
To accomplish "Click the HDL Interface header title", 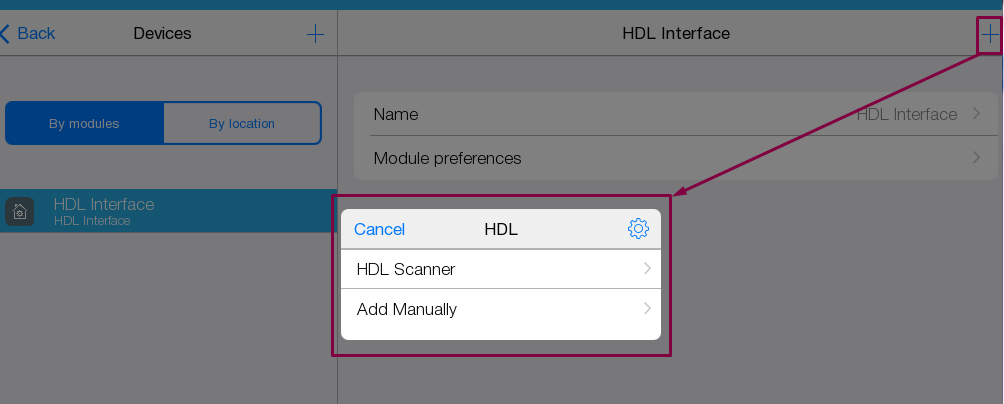I will pos(676,33).
